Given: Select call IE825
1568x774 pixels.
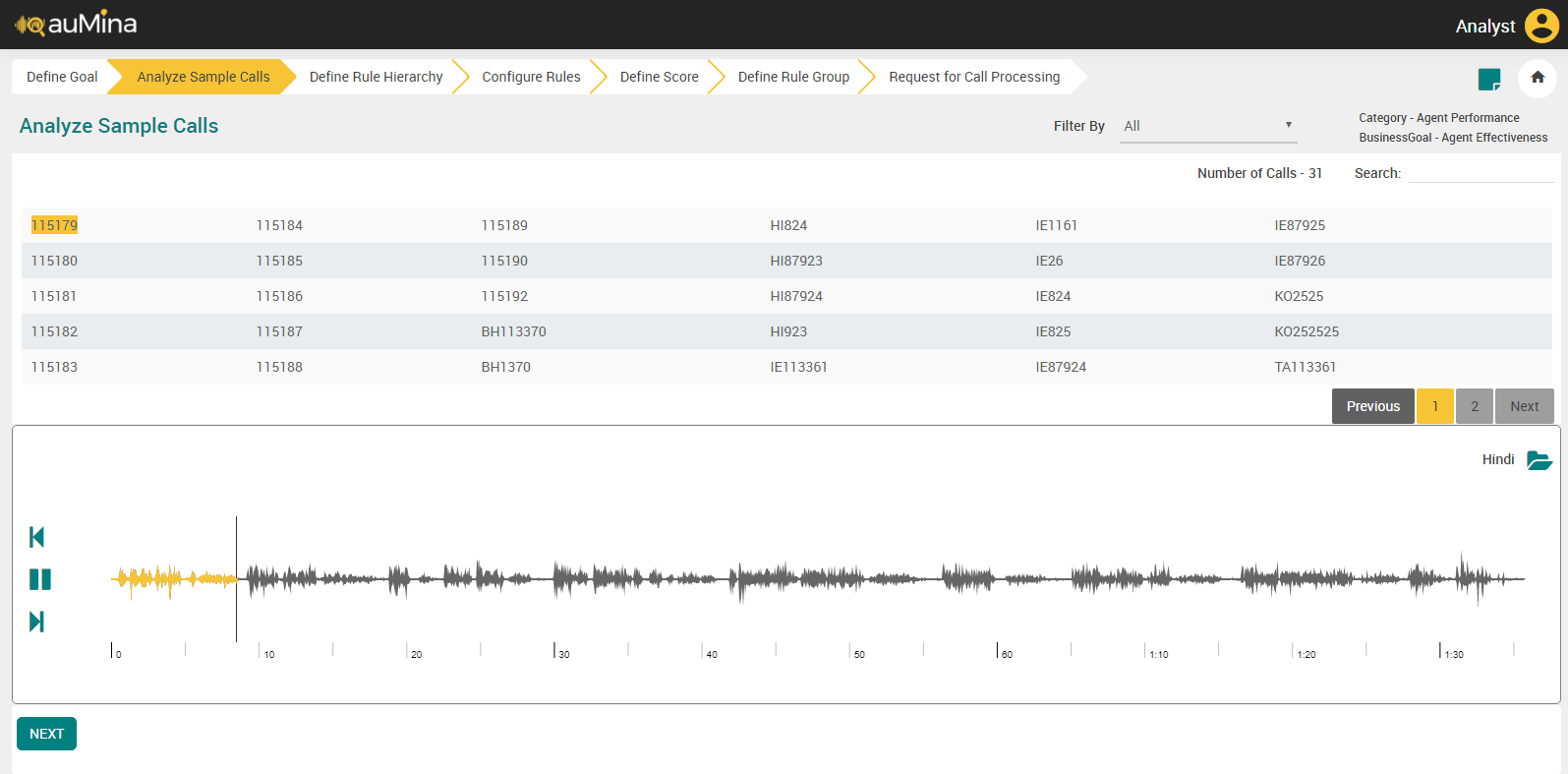Looking at the screenshot, I should click(x=1053, y=331).
